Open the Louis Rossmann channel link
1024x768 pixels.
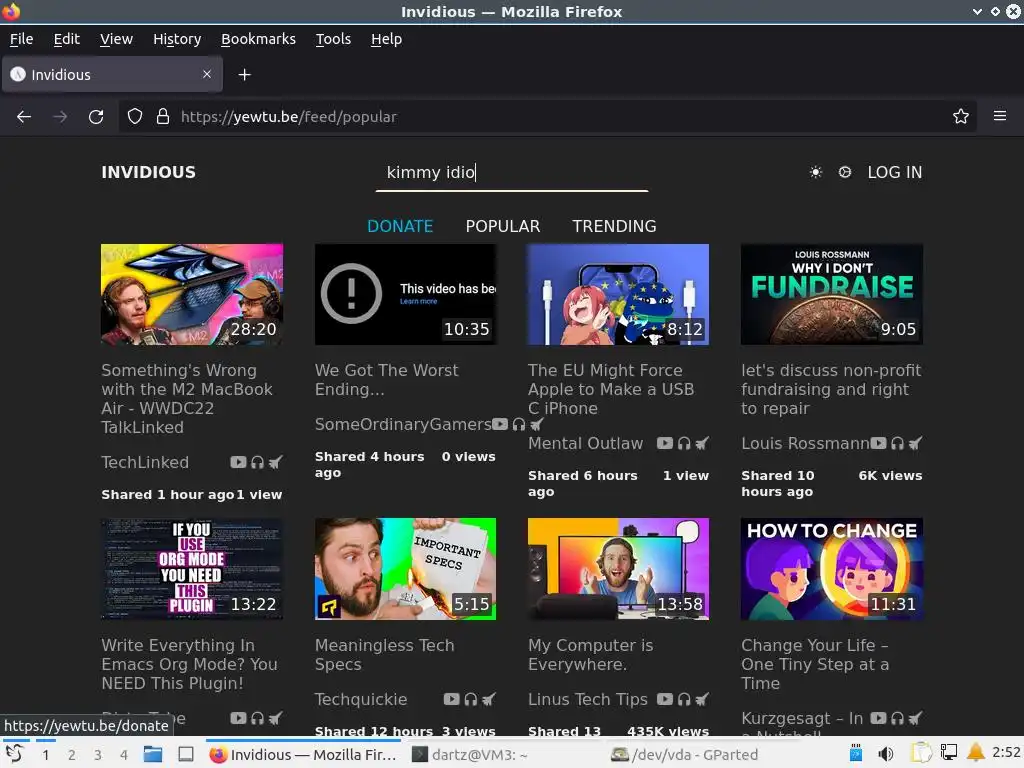click(x=805, y=443)
